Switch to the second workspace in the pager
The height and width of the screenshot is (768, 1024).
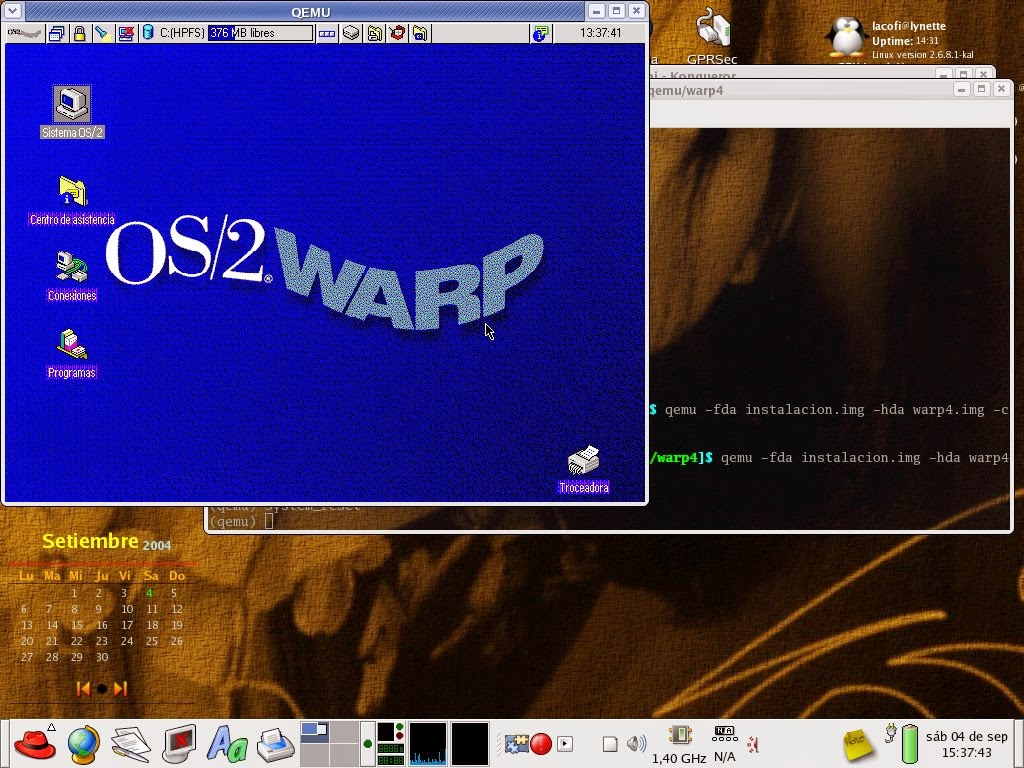[x=344, y=732]
